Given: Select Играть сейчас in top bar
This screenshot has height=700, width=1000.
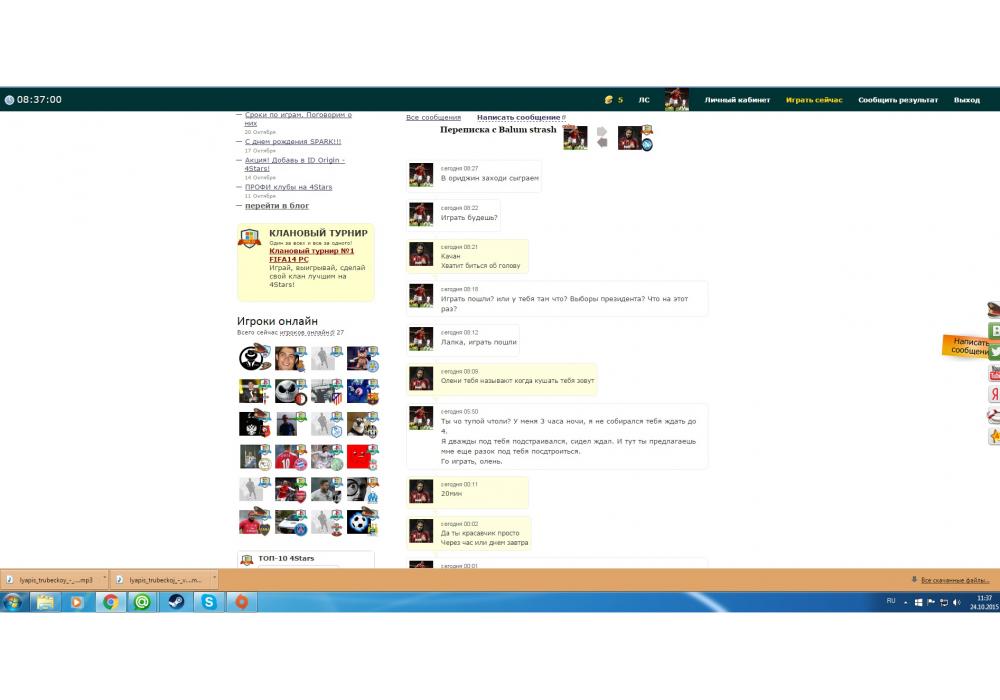Looking at the screenshot, I should coord(814,100).
